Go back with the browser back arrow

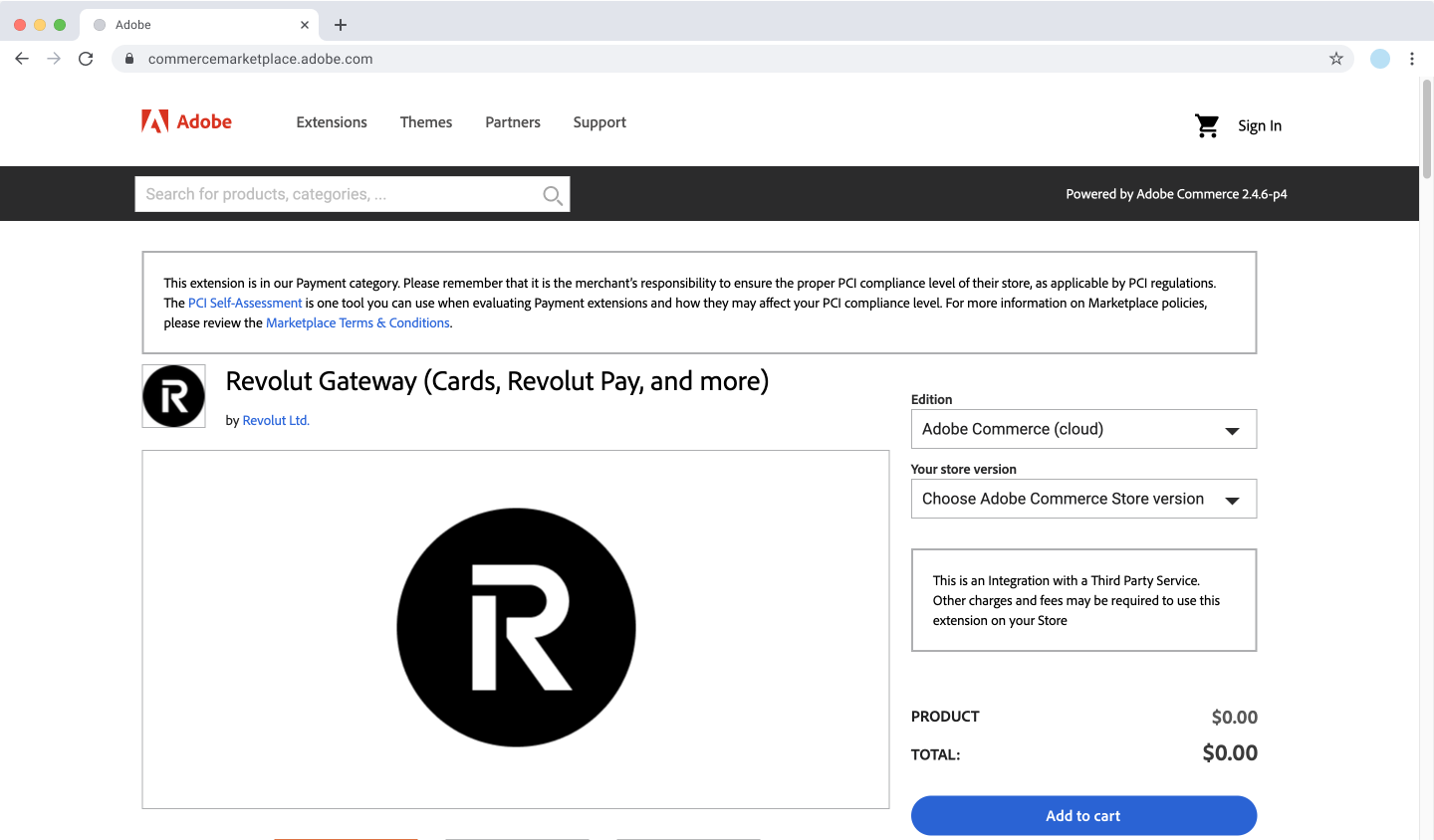click(22, 59)
